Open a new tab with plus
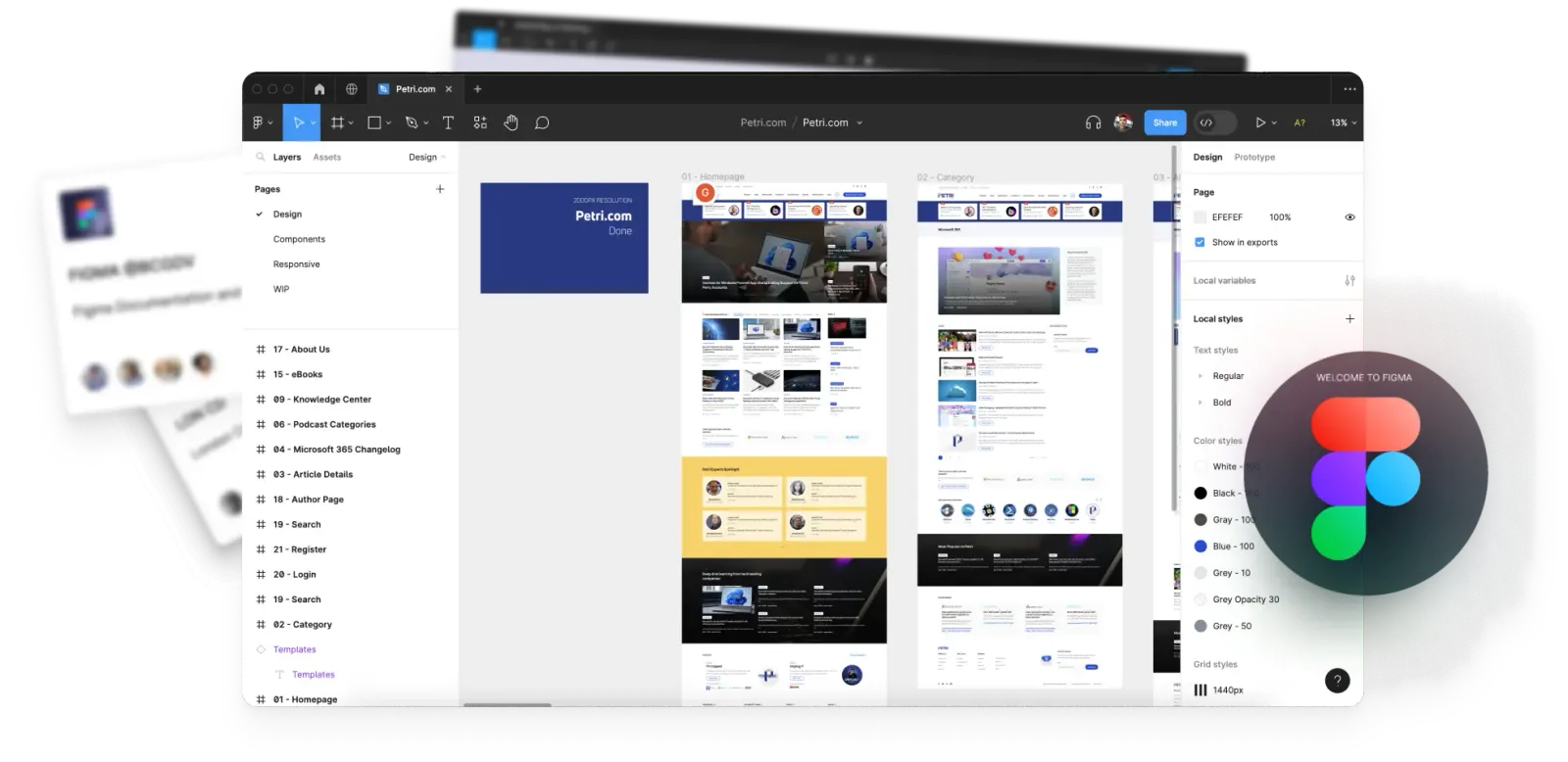The height and width of the screenshot is (762, 1568). click(477, 89)
